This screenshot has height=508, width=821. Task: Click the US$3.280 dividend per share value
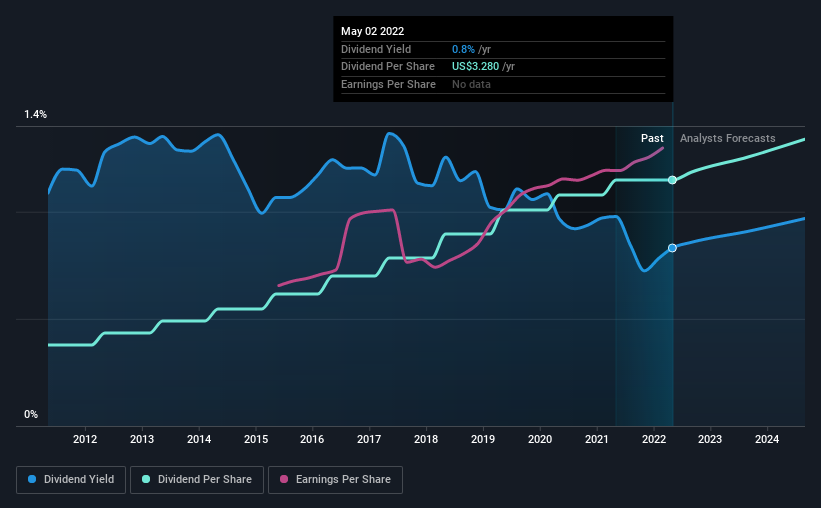[475, 67]
